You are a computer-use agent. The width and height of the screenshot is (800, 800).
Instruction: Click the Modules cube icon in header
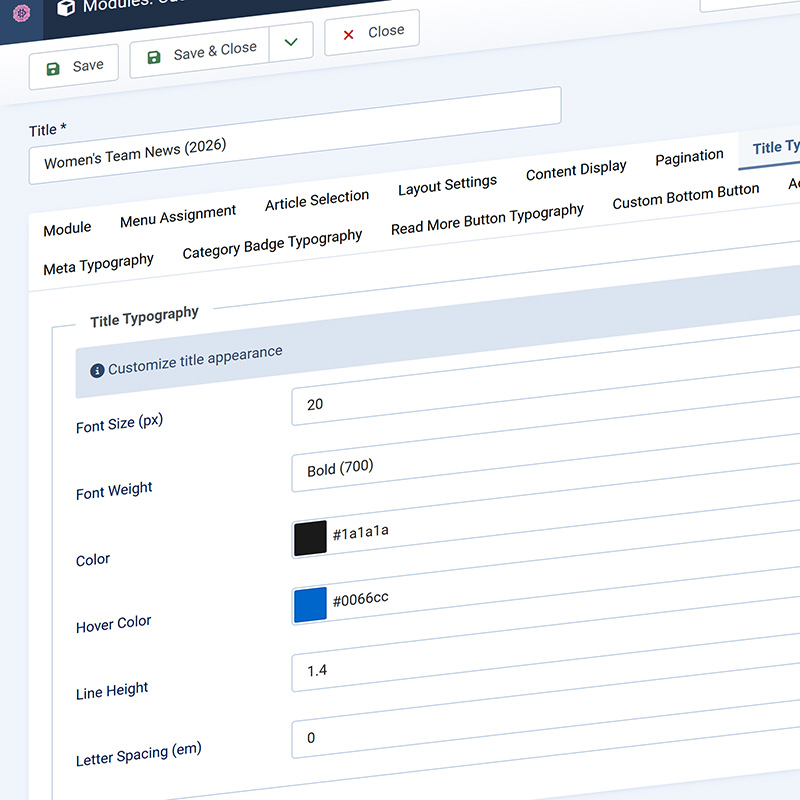click(x=66, y=9)
